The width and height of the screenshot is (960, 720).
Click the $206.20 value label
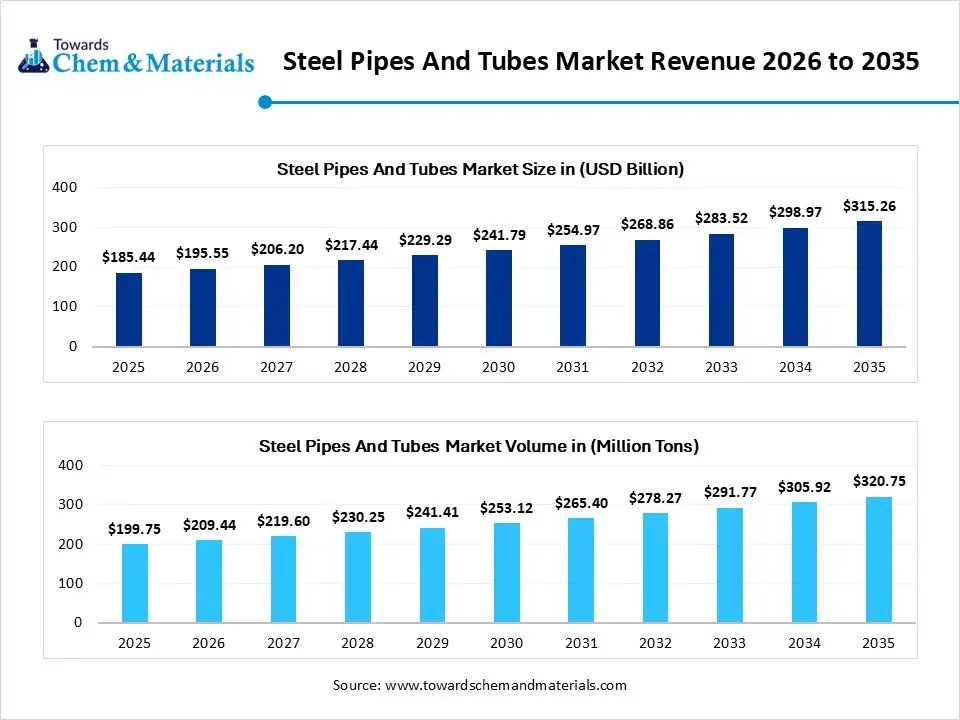[277, 249]
